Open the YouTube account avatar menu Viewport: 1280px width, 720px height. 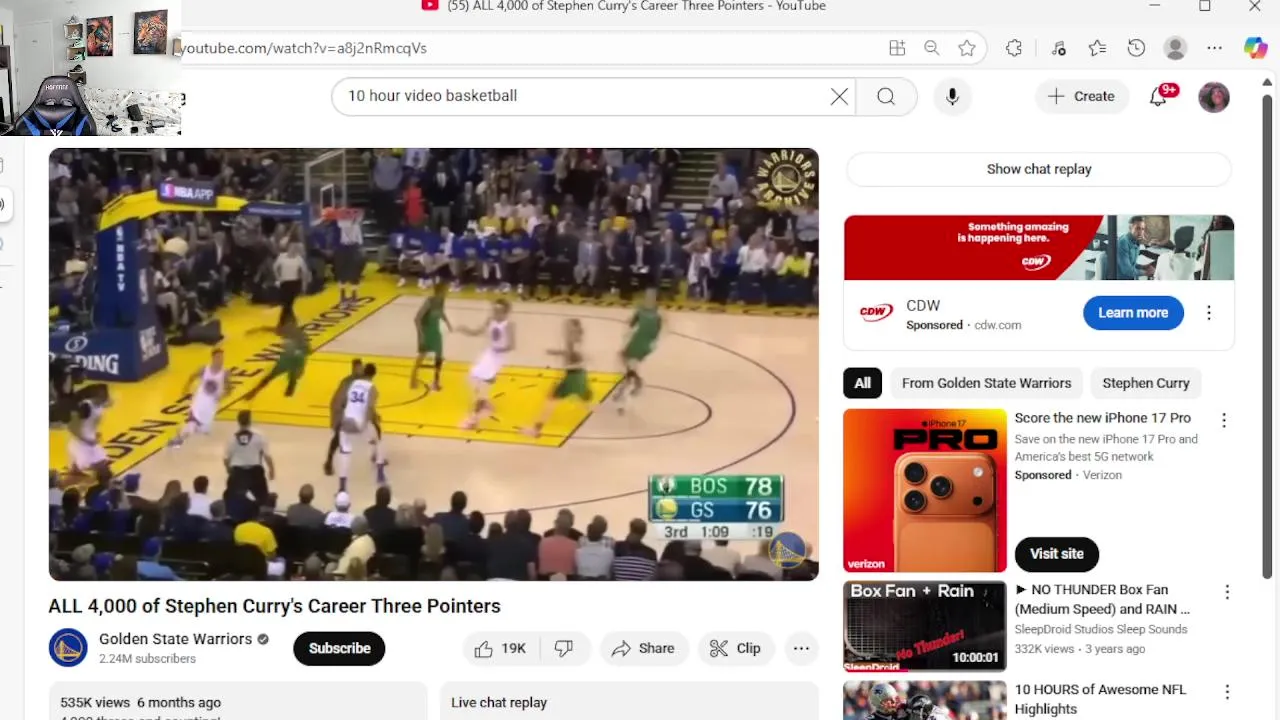[x=1213, y=97]
